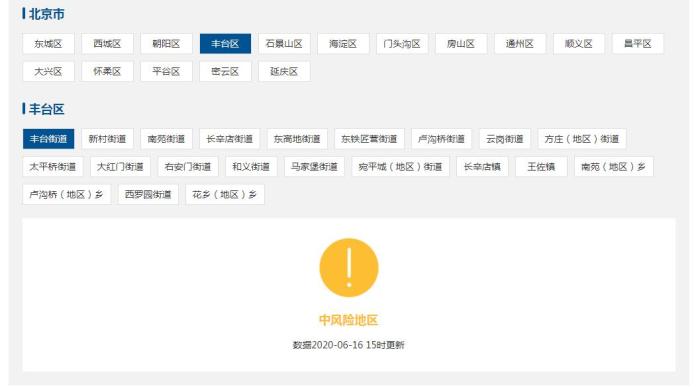This screenshot has height=390, width=700.
Task: Select the 大兴区 district button
Action: (48, 71)
